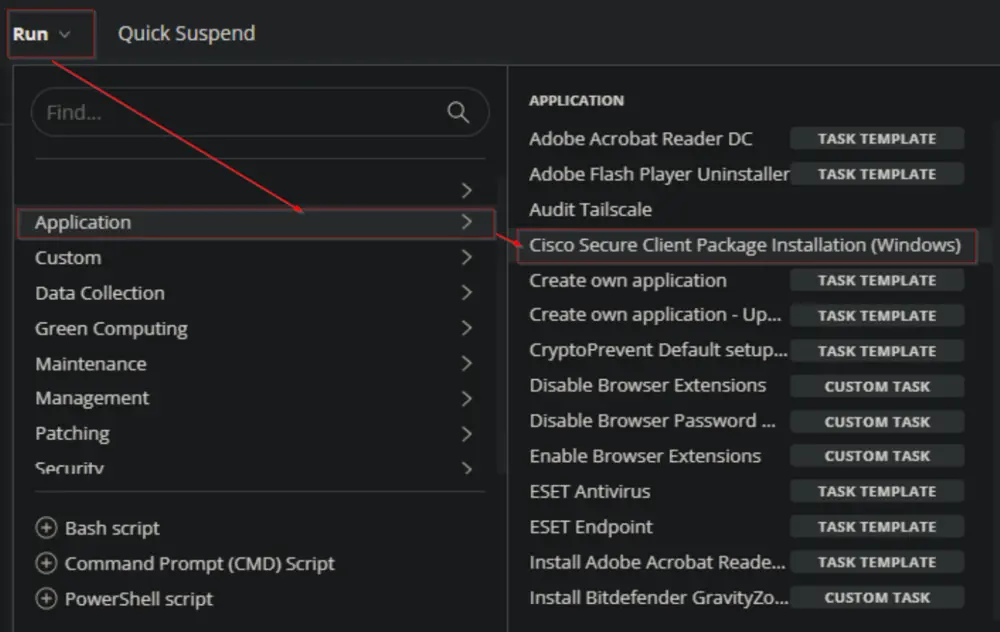Select Install Adobe Acrobat Reade... task
The height and width of the screenshot is (632, 1000).
tap(657, 562)
